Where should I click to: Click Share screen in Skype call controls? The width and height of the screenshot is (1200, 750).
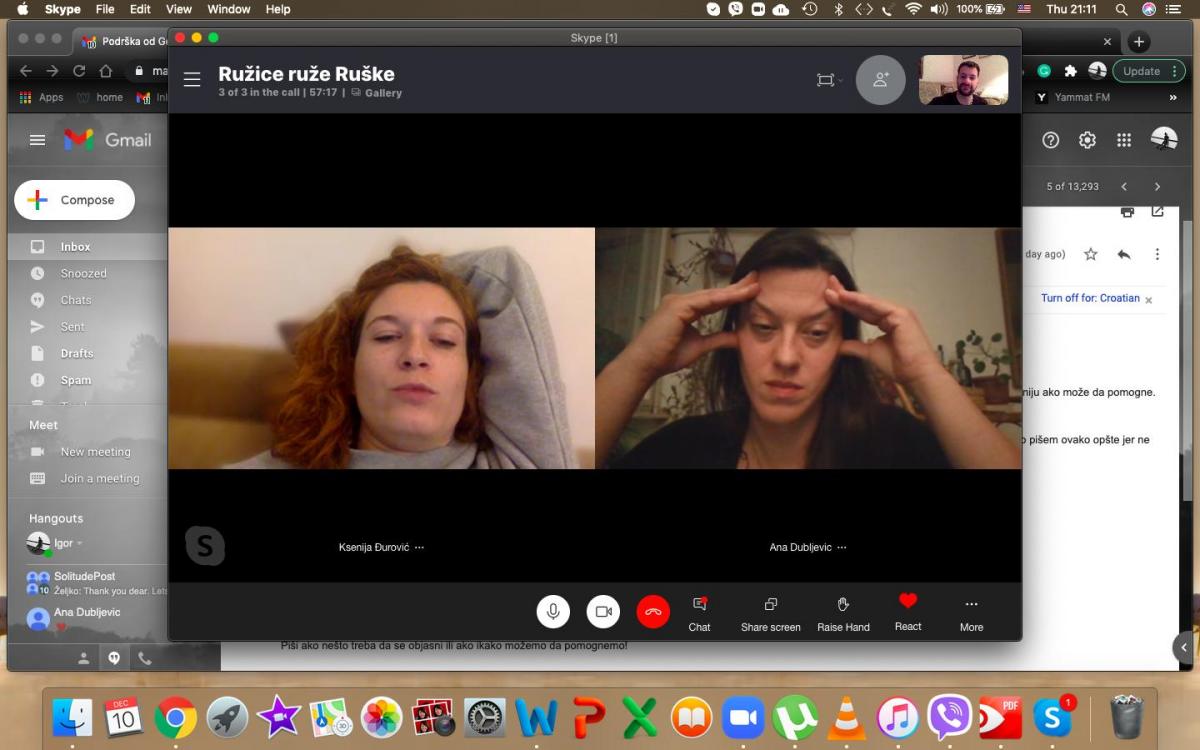[x=770, y=614]
